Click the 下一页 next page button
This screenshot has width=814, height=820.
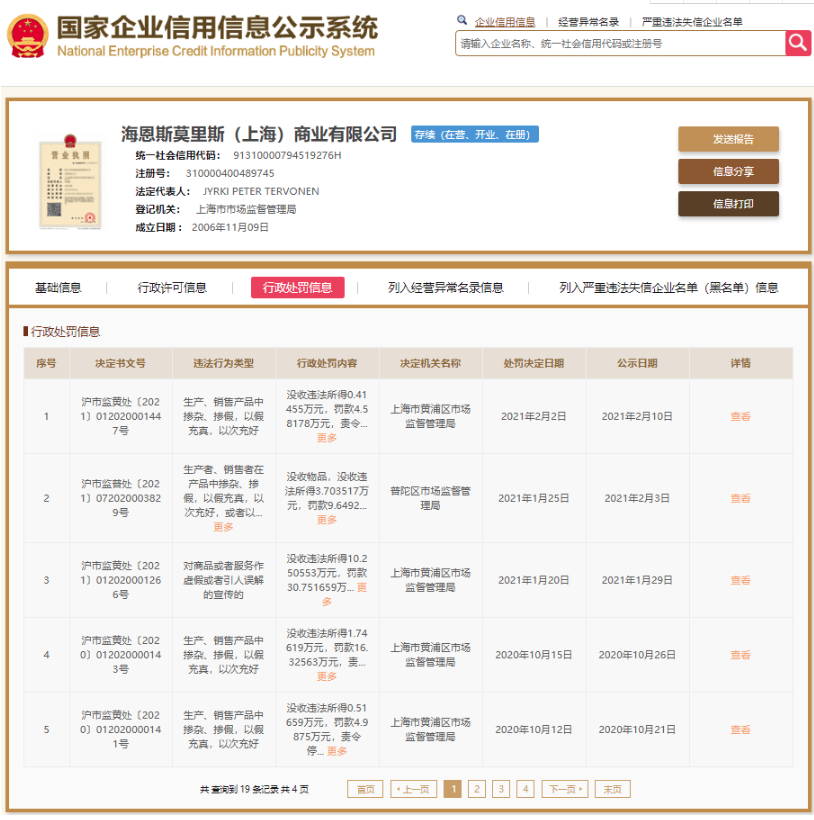565,789
